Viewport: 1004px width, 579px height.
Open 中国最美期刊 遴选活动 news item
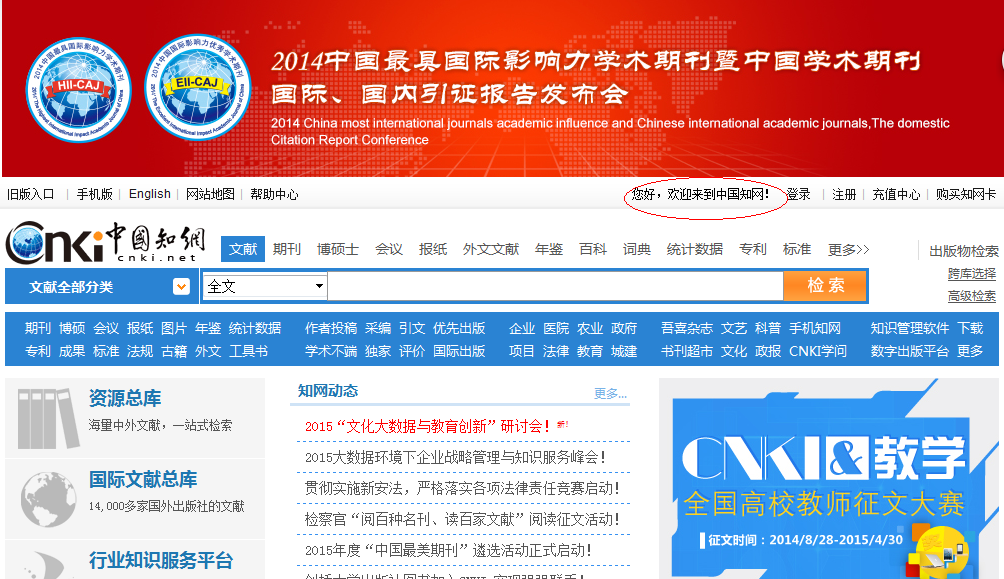coord(448,550)
